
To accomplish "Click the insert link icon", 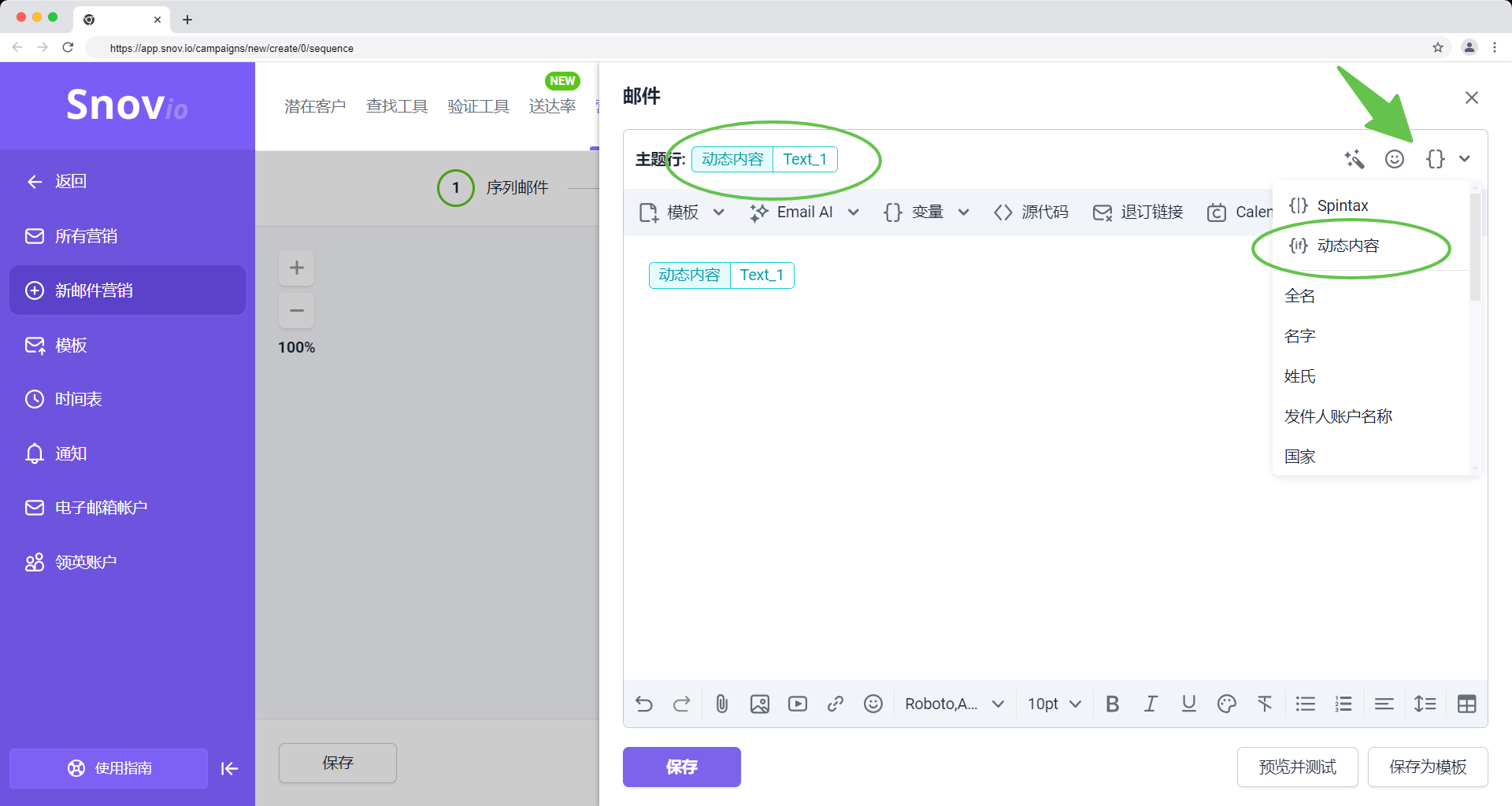I will (836, 704).
